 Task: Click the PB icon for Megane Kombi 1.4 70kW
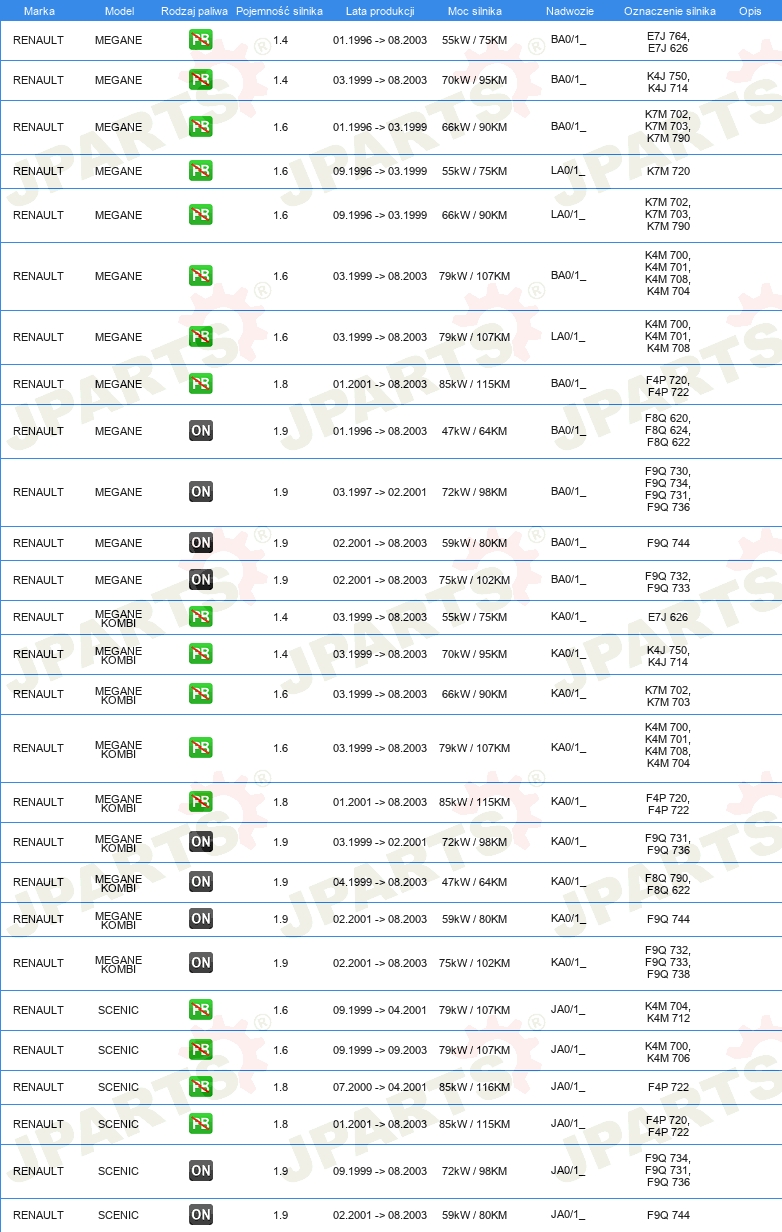(201, 654)
